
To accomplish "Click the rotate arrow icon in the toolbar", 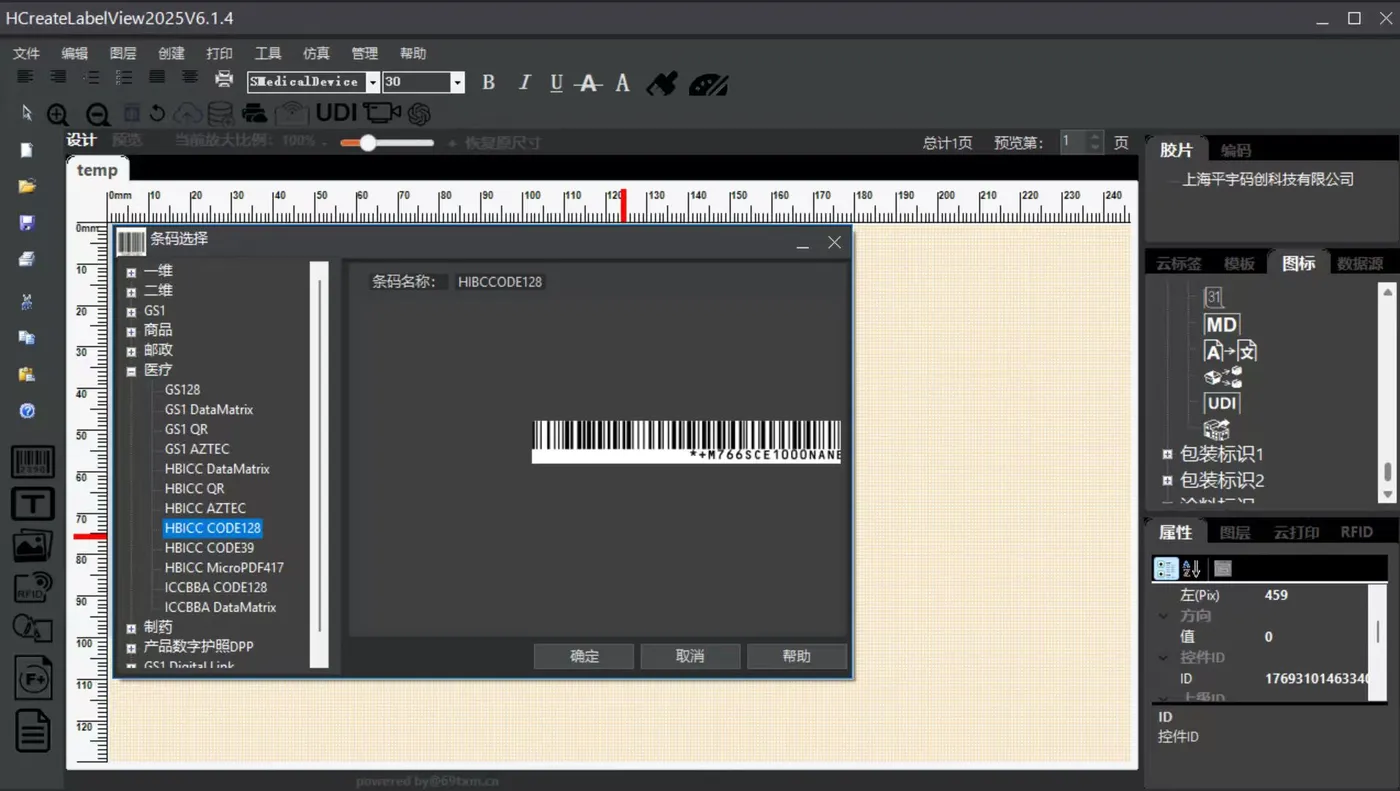I will tap(157, 113).
